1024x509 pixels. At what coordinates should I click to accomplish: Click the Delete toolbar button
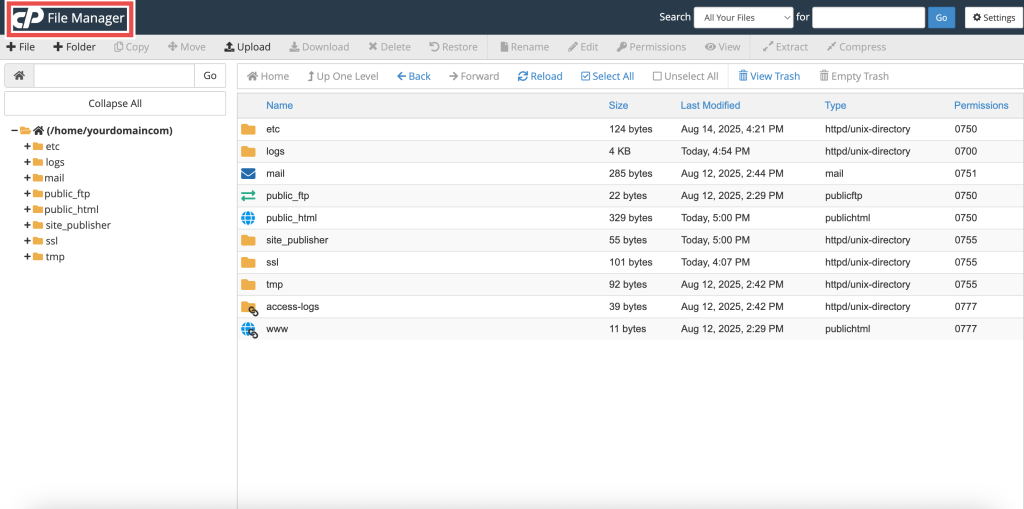click(389, 47)
